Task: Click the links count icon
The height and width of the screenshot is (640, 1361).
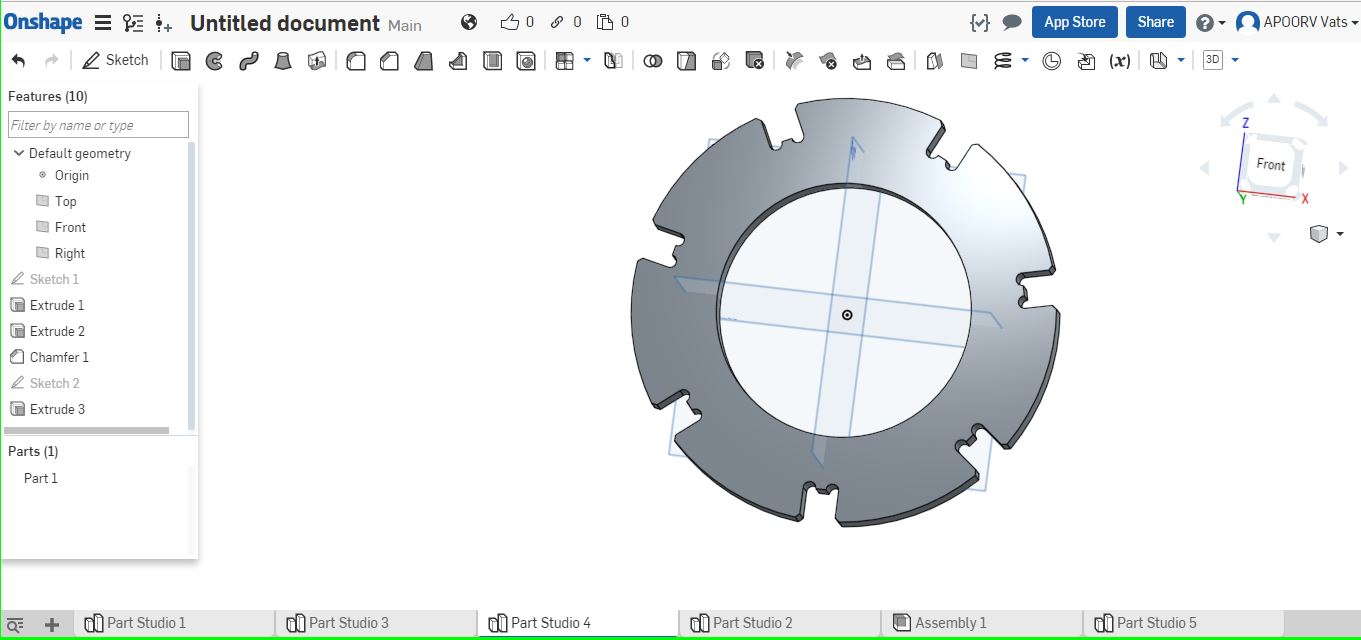Action: point(557,22)
